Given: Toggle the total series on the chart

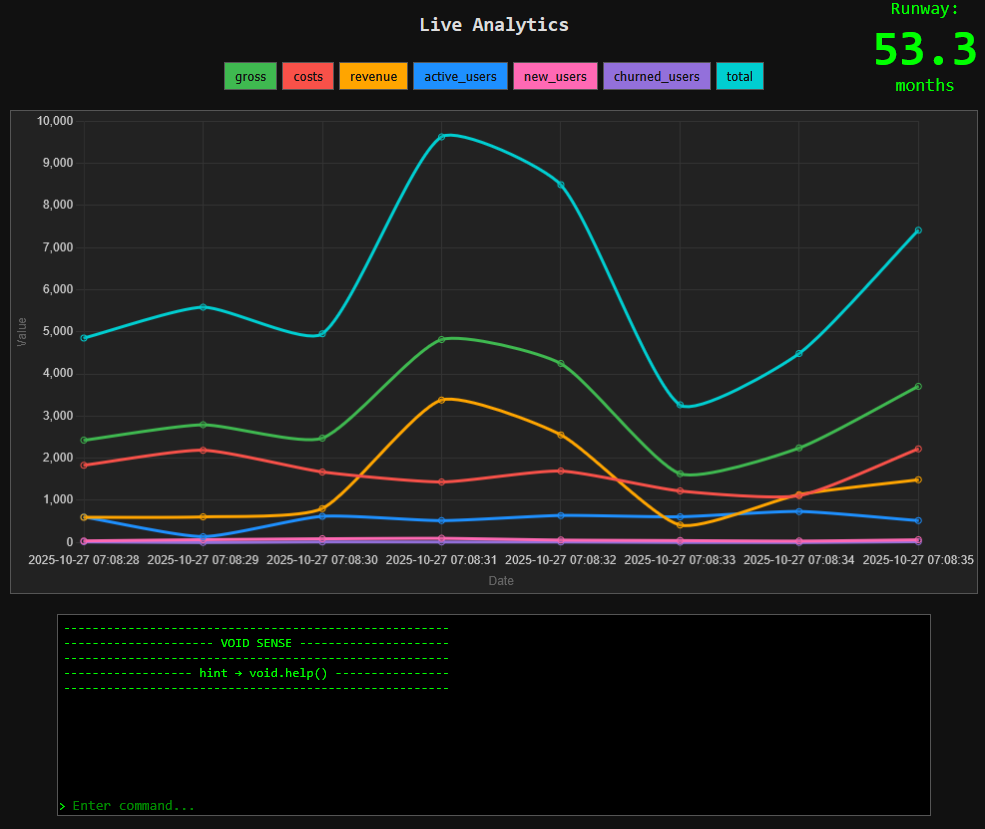Looking at the screenshot, I should pos(740,76).
